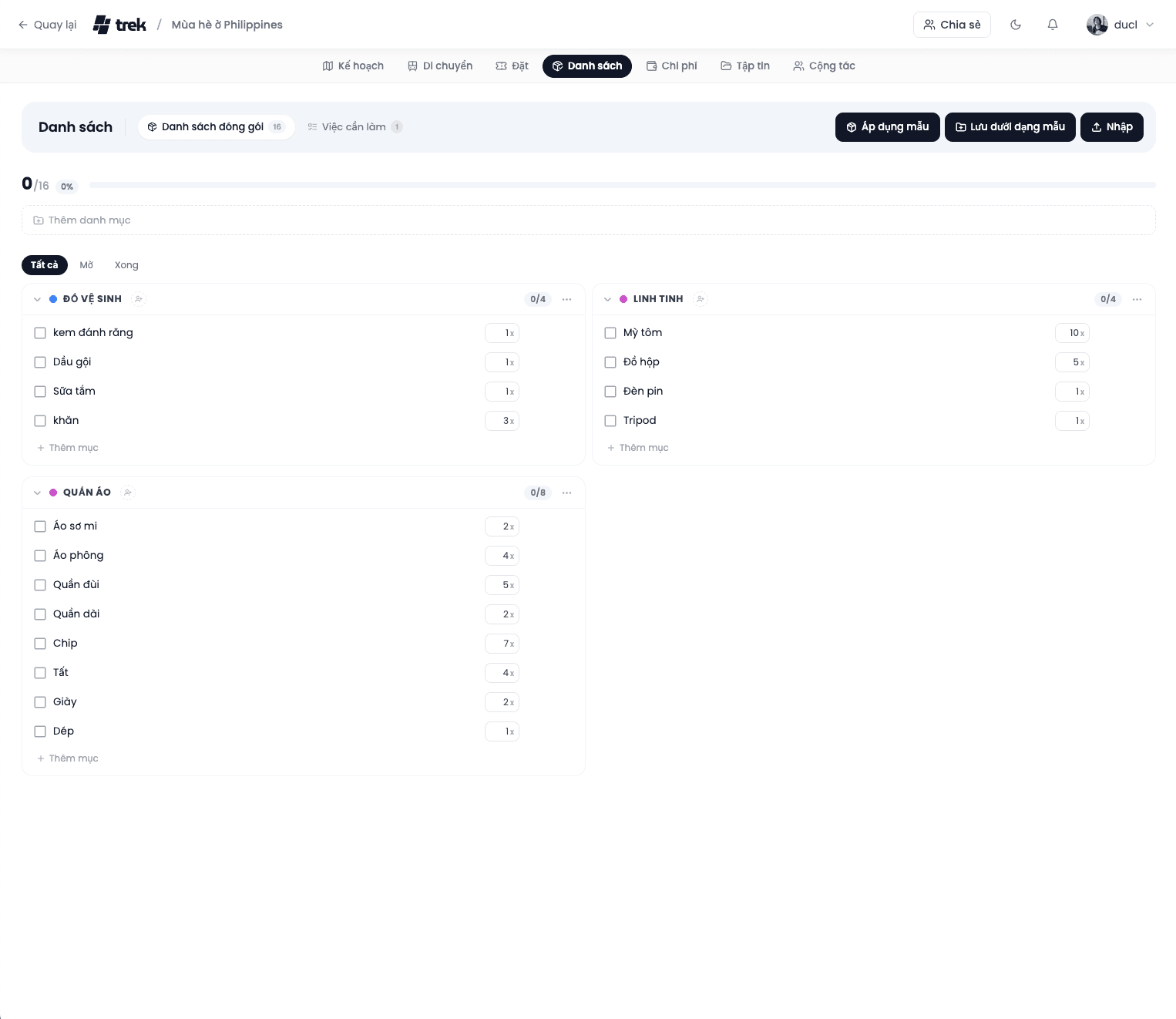Check the Giày item
This screenshot has width=1176, height=1019.
(40, 702)
